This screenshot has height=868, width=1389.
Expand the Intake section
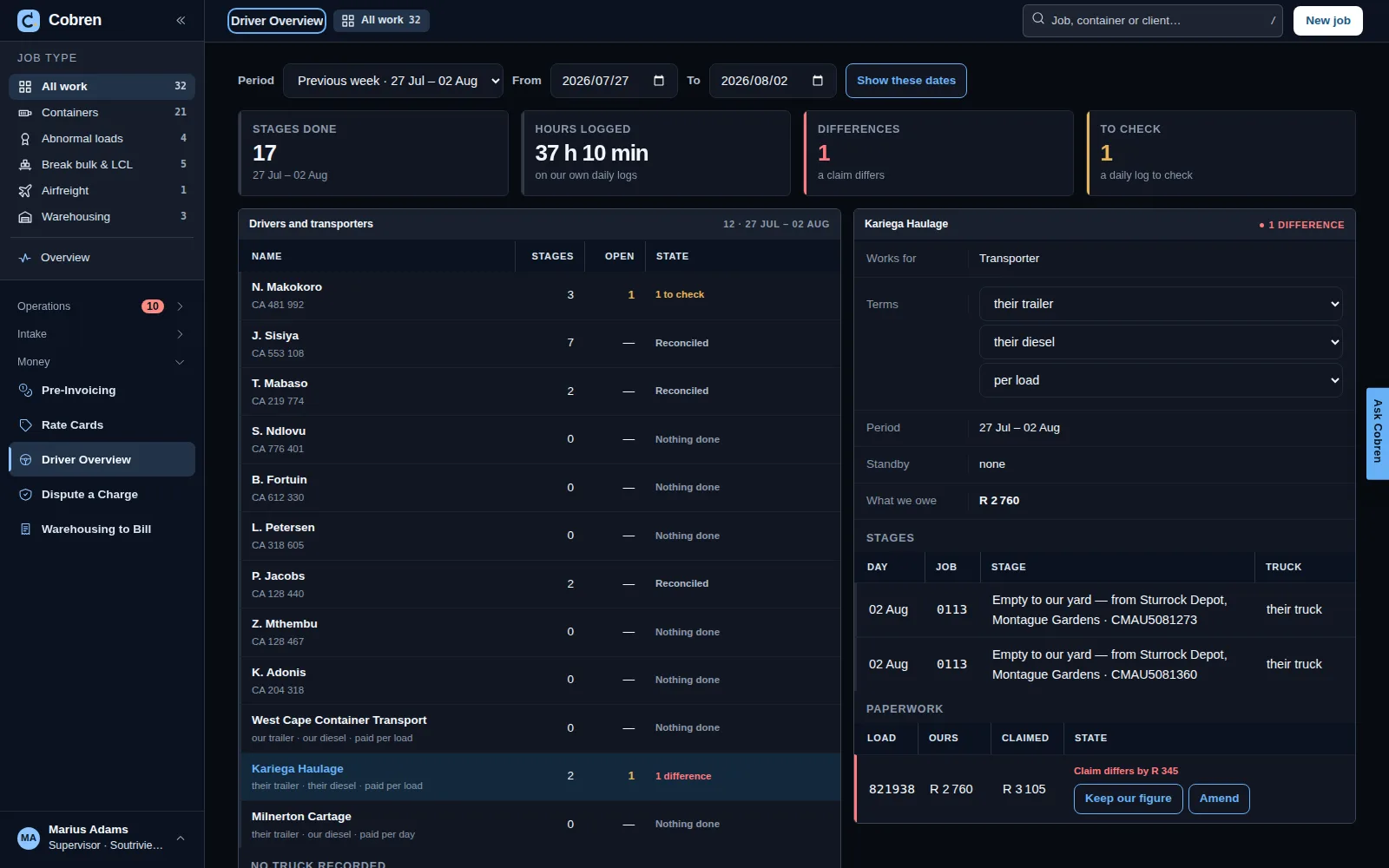102,334
